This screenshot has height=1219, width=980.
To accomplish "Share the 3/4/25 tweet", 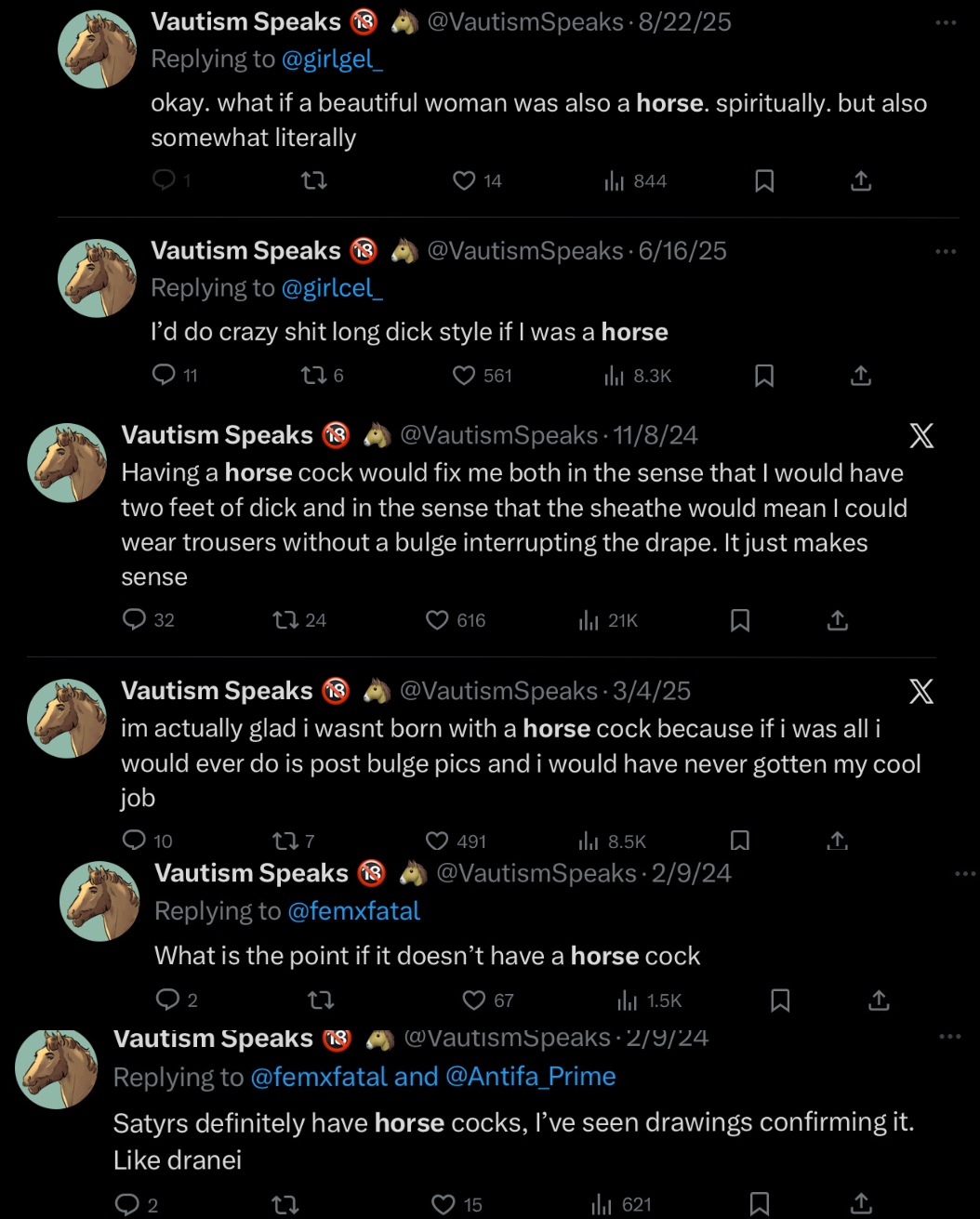I will [836, 841].
